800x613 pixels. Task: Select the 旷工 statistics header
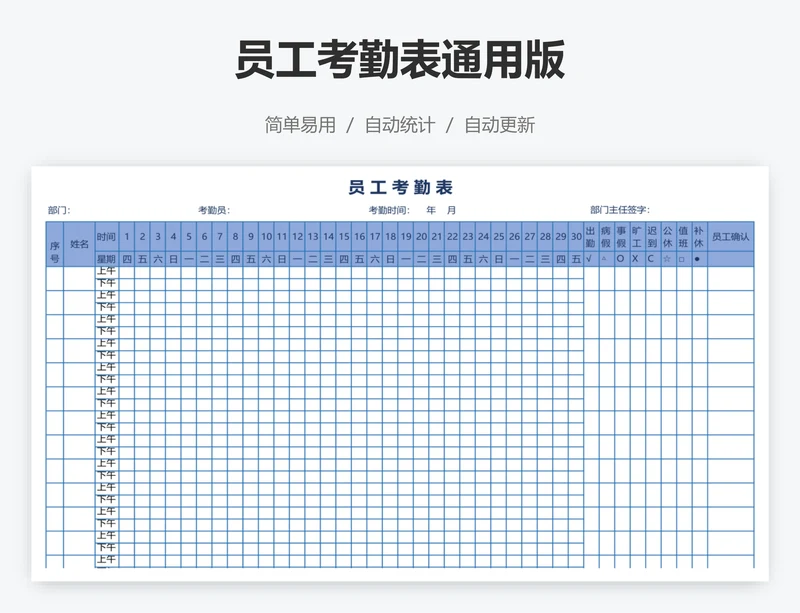pyautogui.click(x=637, y=237)
